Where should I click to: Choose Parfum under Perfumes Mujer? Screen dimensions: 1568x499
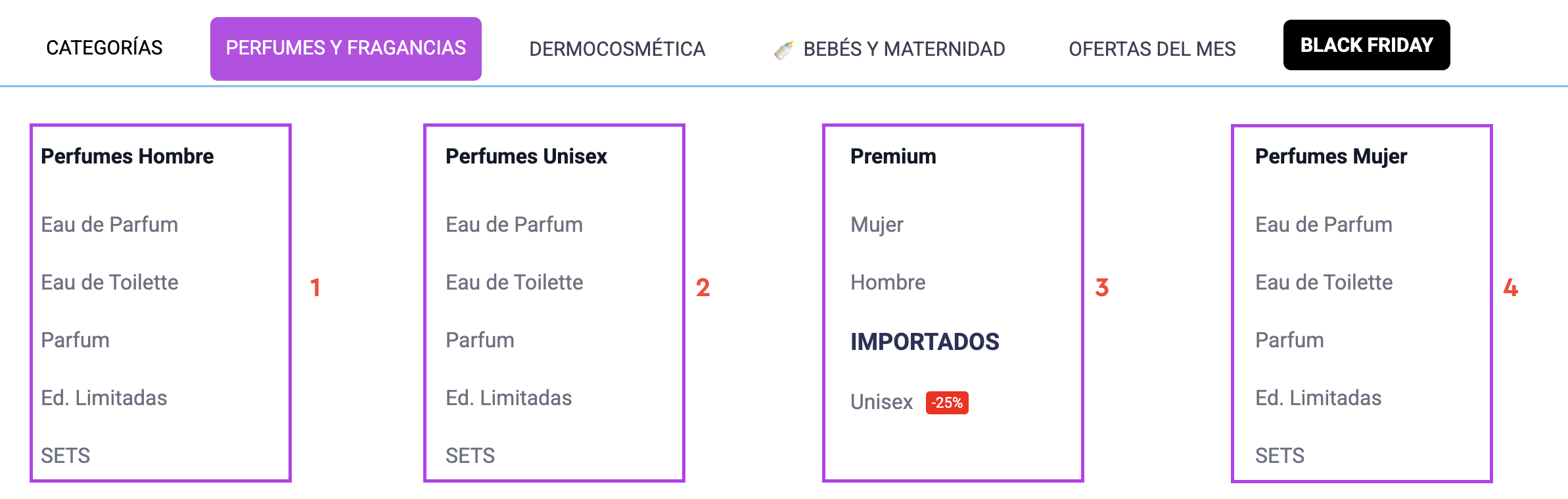pyautogui.click(x=1289, y=340)
